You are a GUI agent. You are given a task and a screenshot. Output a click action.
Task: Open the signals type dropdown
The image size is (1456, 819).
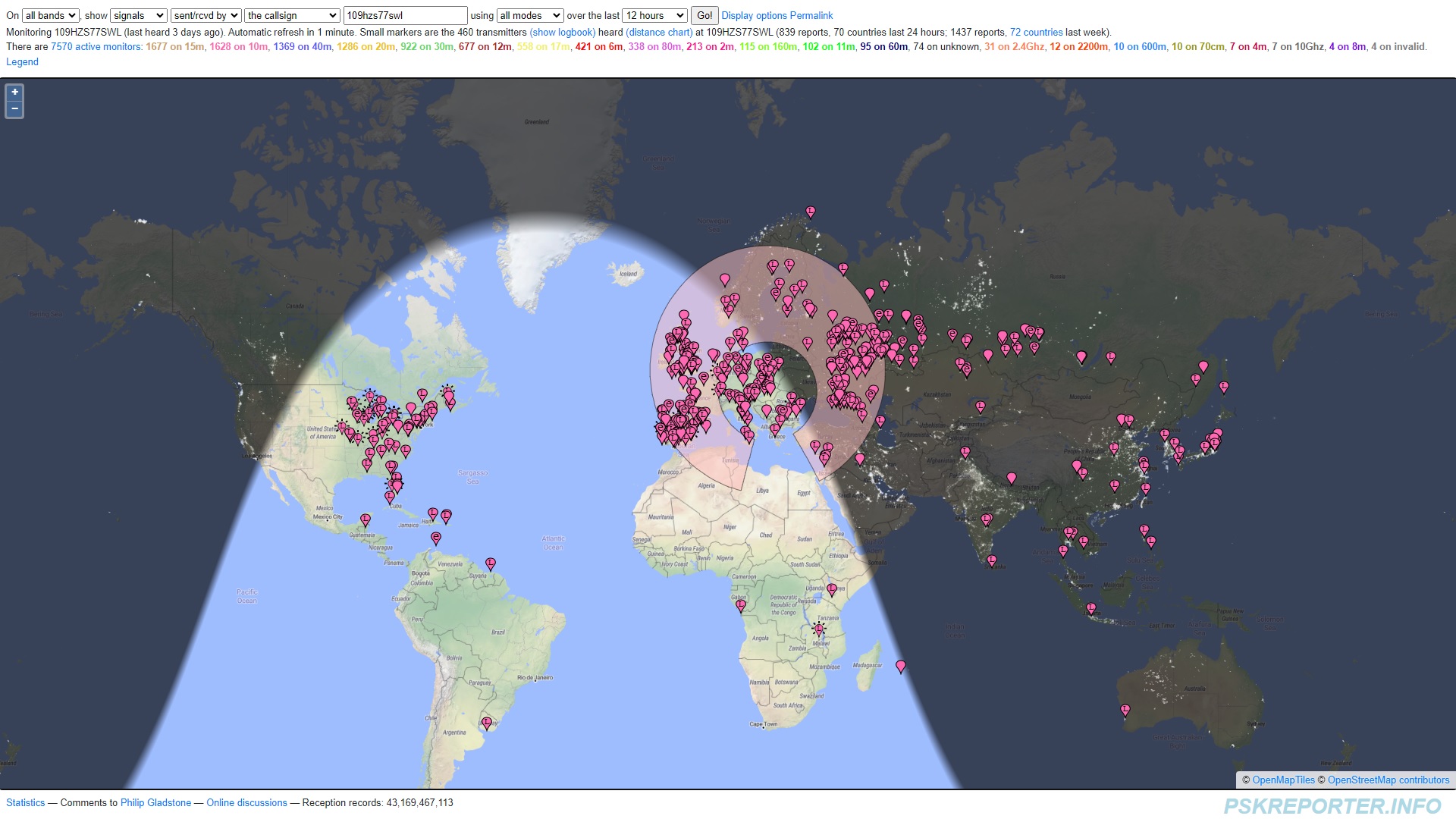(x=138, y=15)
